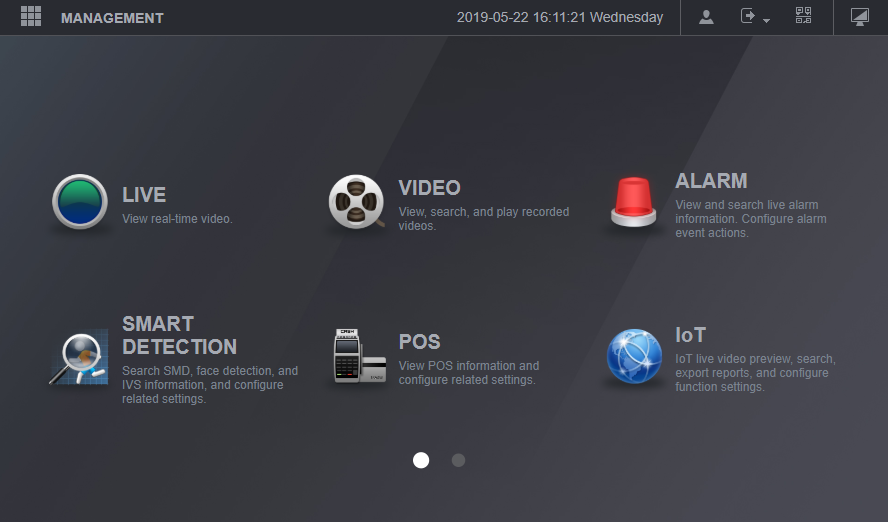Click the logout icon in top bar
Viewport: 888px width, 522px height.
[x=748, y=16]
